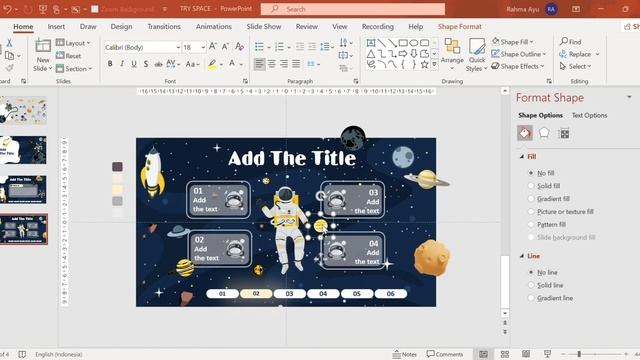Select the first slide thumbnail

24,111
